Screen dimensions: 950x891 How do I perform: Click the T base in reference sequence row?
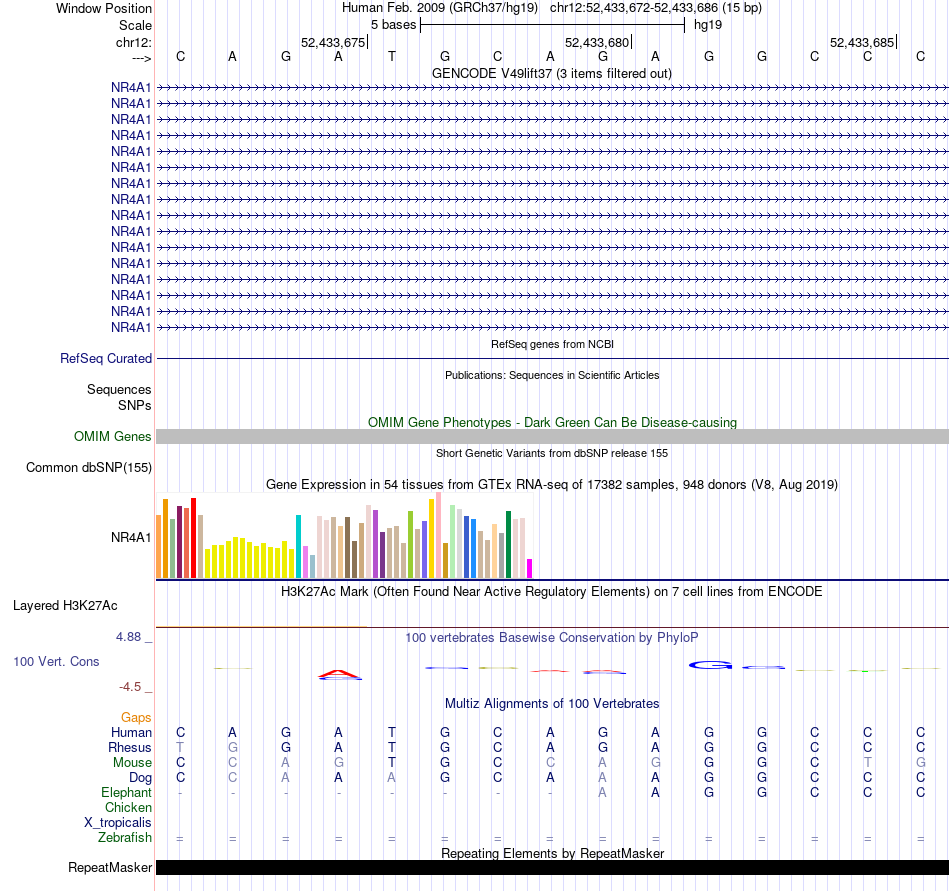392,56
